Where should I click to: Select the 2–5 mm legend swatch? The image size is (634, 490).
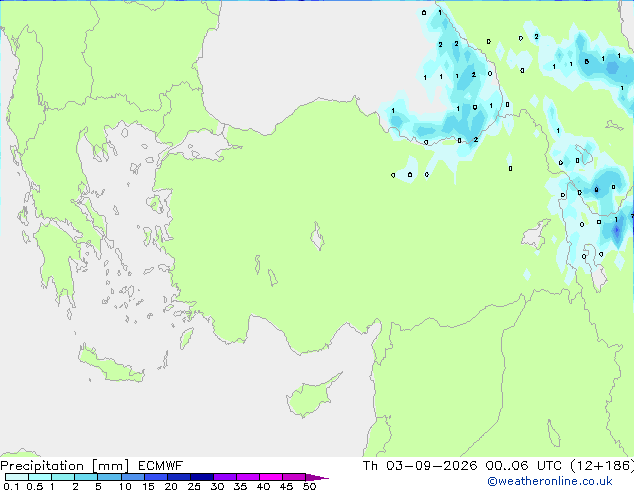tap(86, 477)
